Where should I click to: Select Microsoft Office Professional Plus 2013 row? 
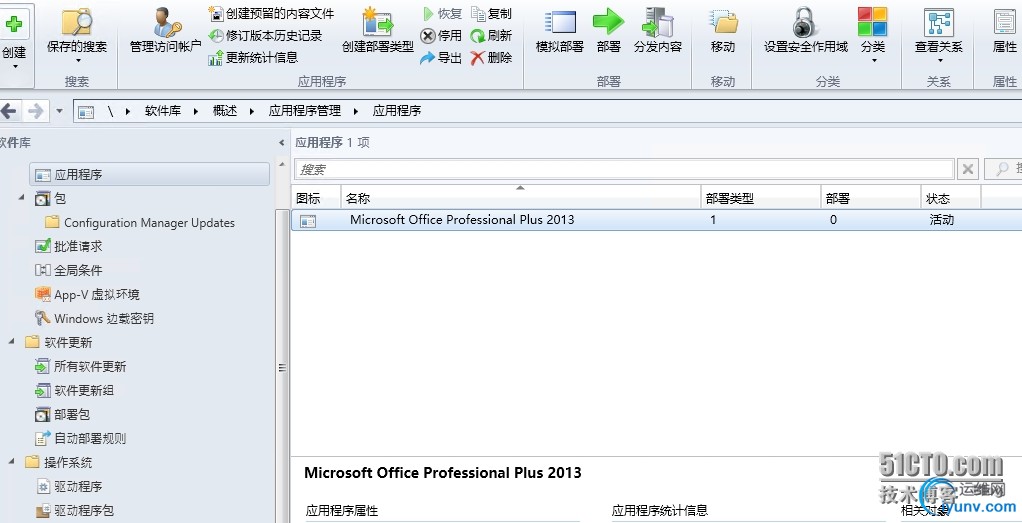[x=656, y=220]
